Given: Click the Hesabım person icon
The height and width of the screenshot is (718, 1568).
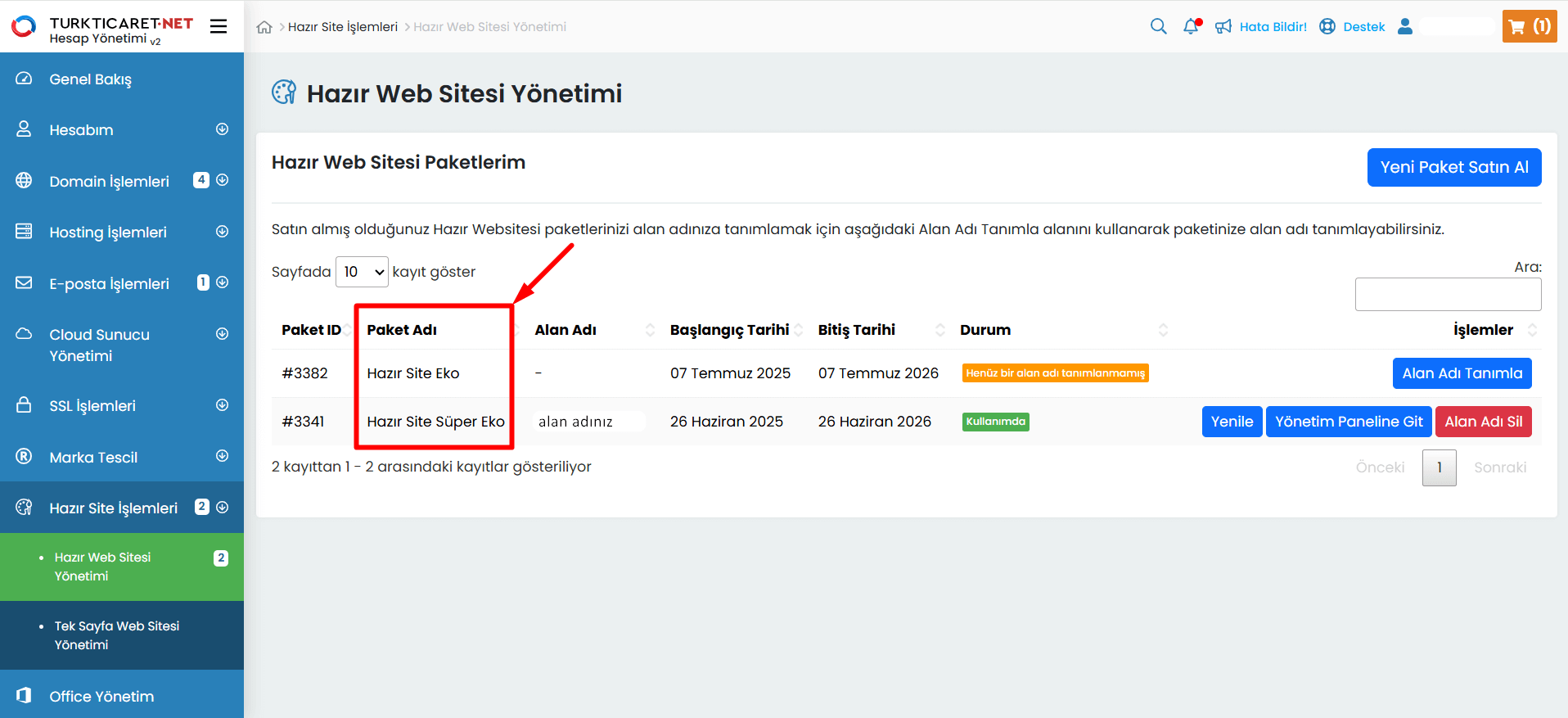Looking at the screenshot, I should [x=24, y=129].
